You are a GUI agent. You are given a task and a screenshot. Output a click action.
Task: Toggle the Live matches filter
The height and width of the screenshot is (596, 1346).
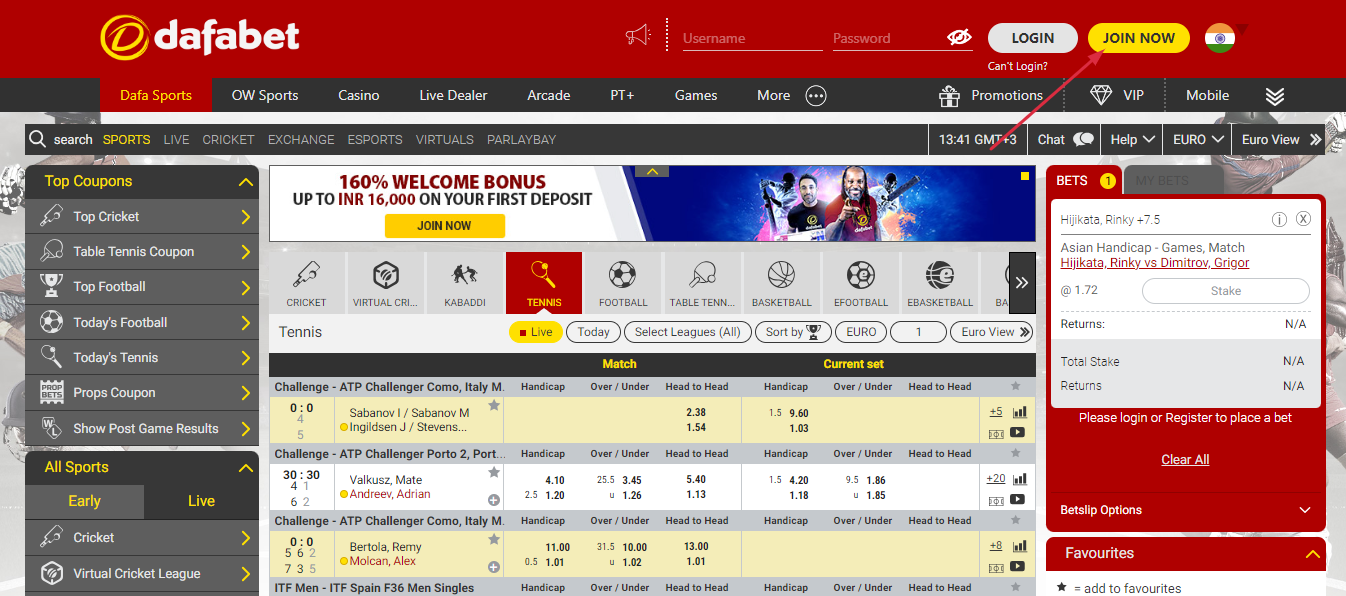(535, 332)
